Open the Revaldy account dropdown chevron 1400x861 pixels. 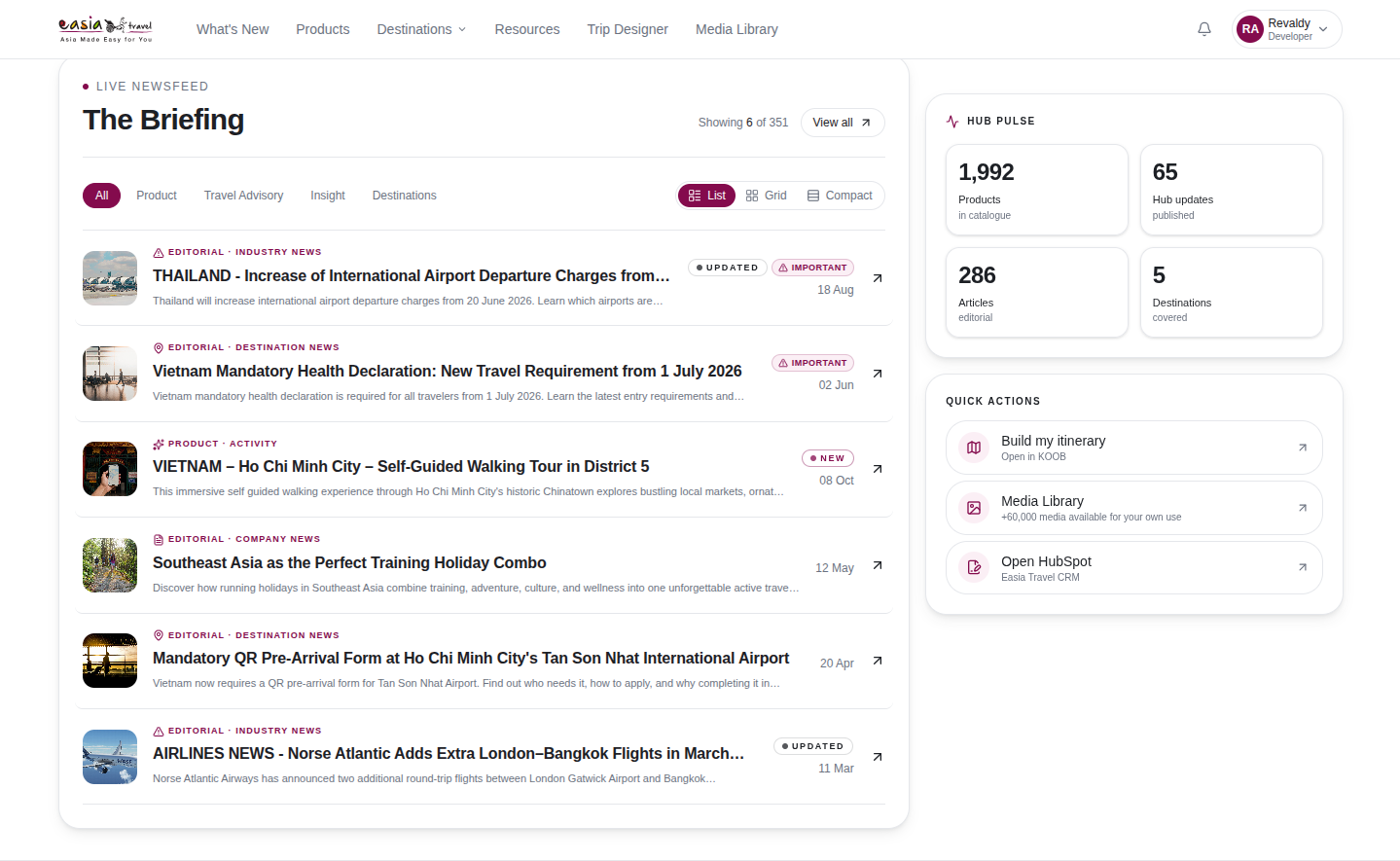pos(1323,29)
